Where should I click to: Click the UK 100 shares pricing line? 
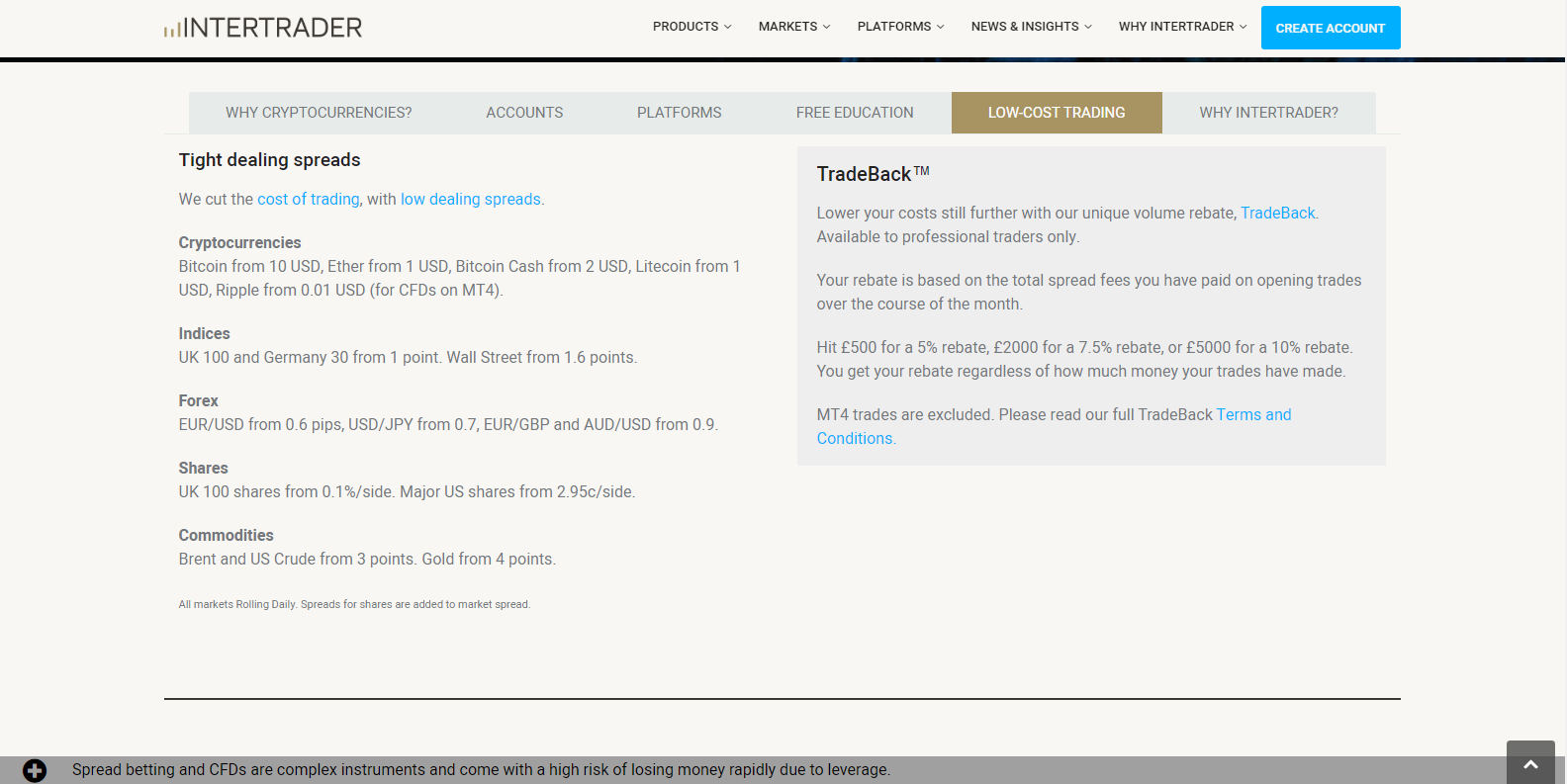point(407,491)
